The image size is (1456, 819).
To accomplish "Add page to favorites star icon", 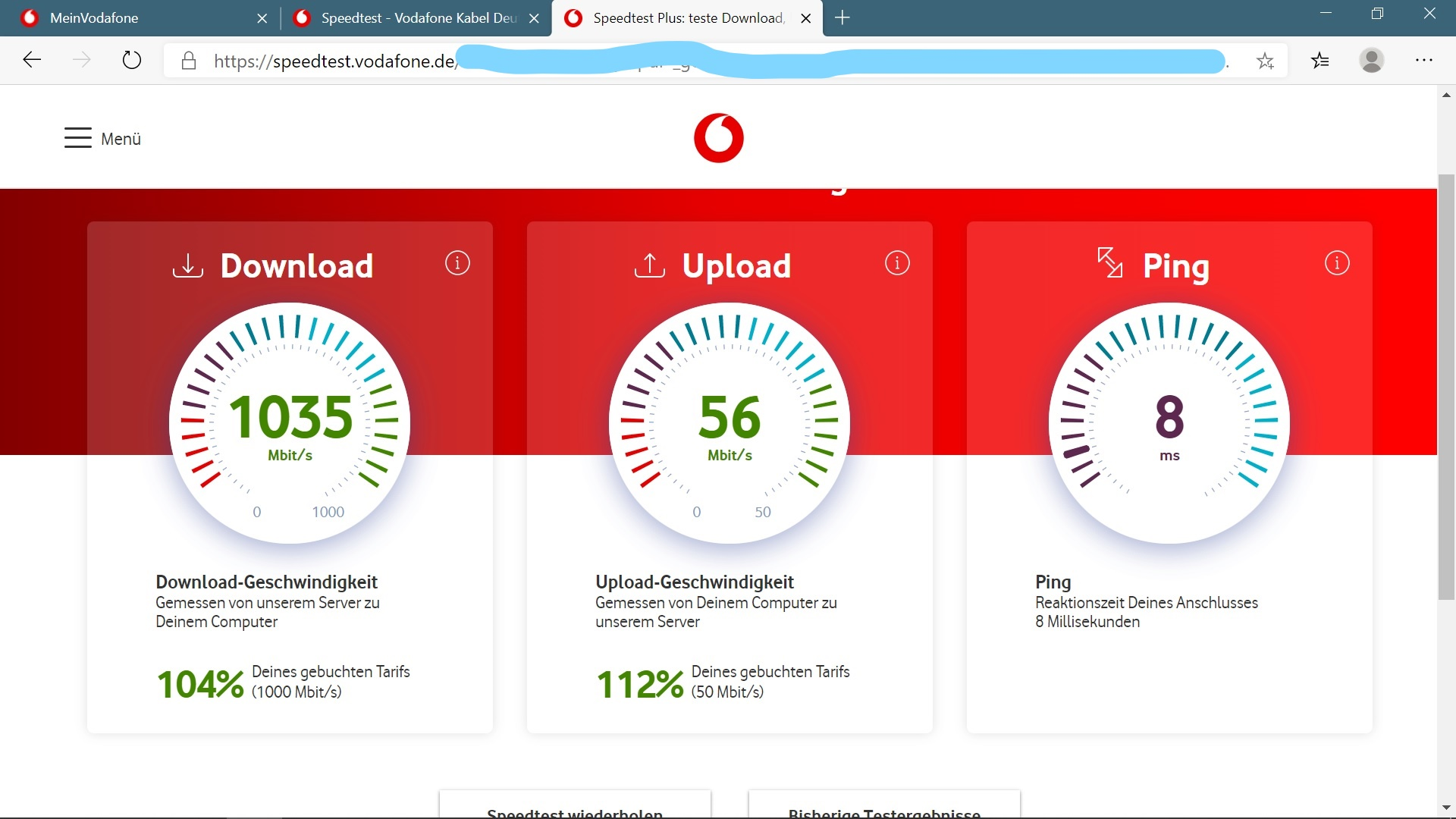I will click(x=1265, y=61).
